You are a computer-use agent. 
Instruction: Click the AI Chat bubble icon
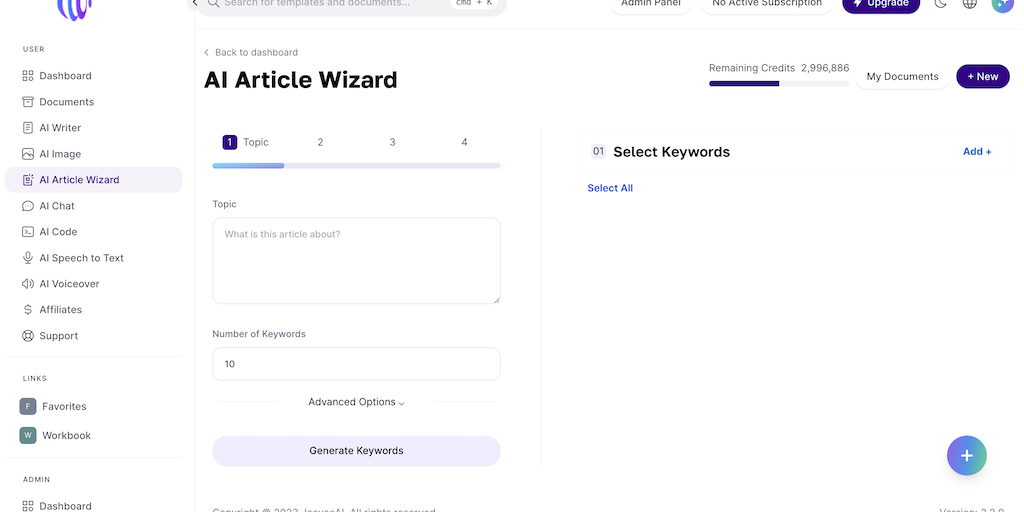[x=29, y=206]
